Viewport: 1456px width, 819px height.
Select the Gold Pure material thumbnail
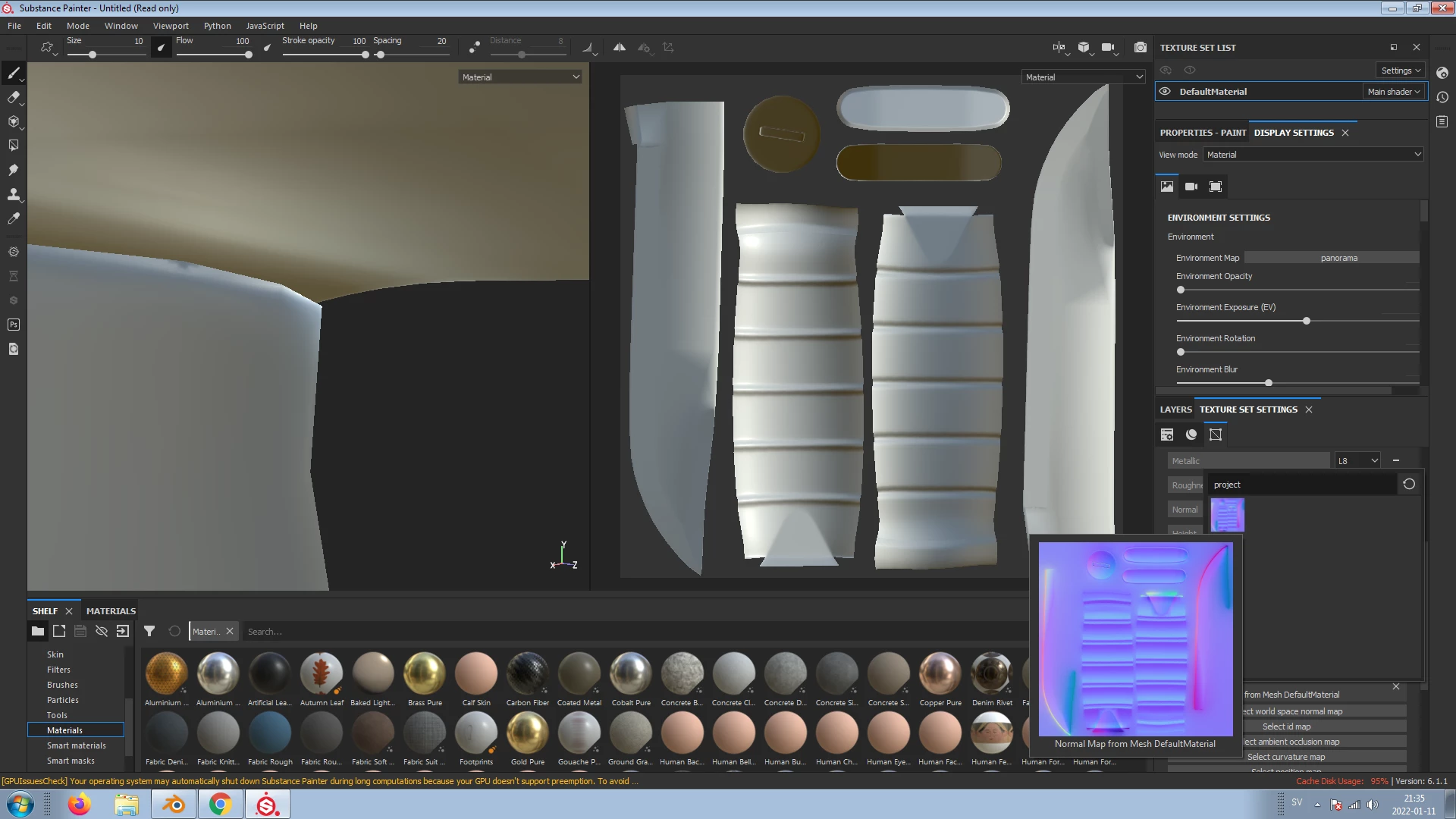point(527,733)
